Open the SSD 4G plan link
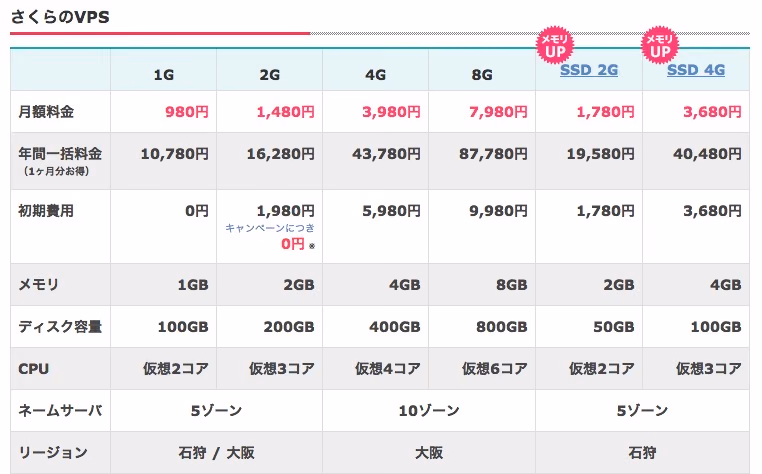This screenshot has height=474, width=762. coord(695,70)
